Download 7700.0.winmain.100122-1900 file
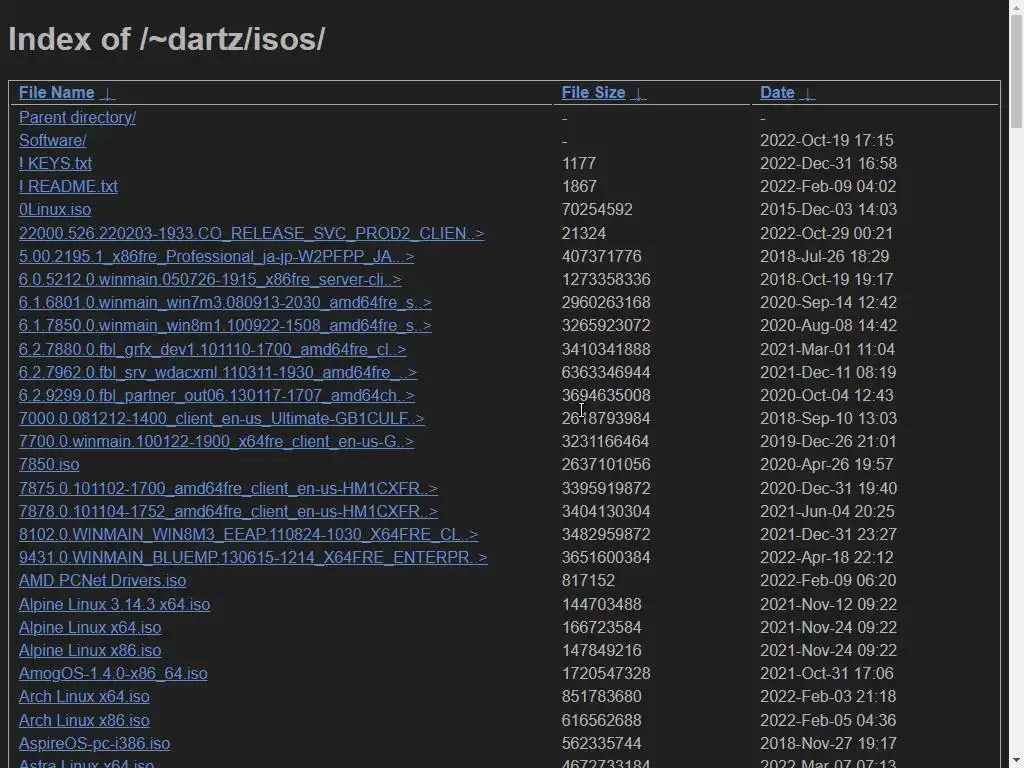The width and height of the screenshot is (1024, 768). click(216, 441)
